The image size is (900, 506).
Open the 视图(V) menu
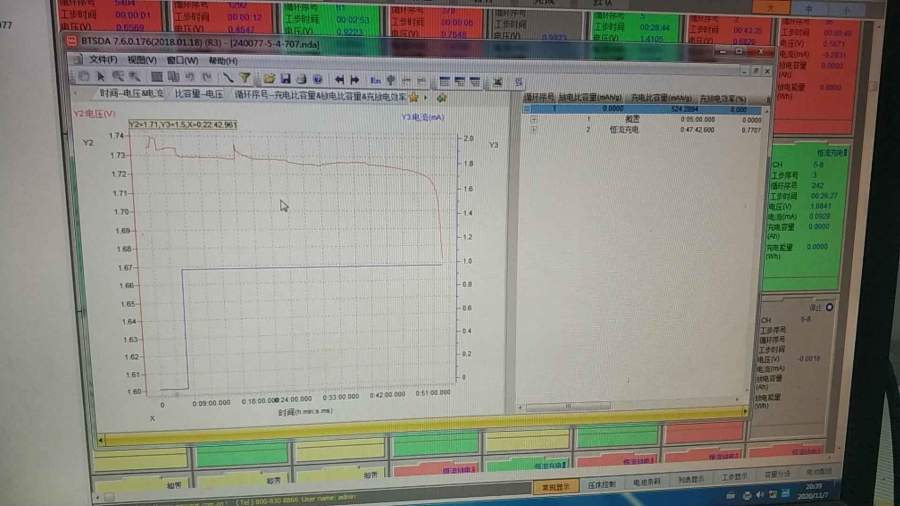[x=142, y=60]
